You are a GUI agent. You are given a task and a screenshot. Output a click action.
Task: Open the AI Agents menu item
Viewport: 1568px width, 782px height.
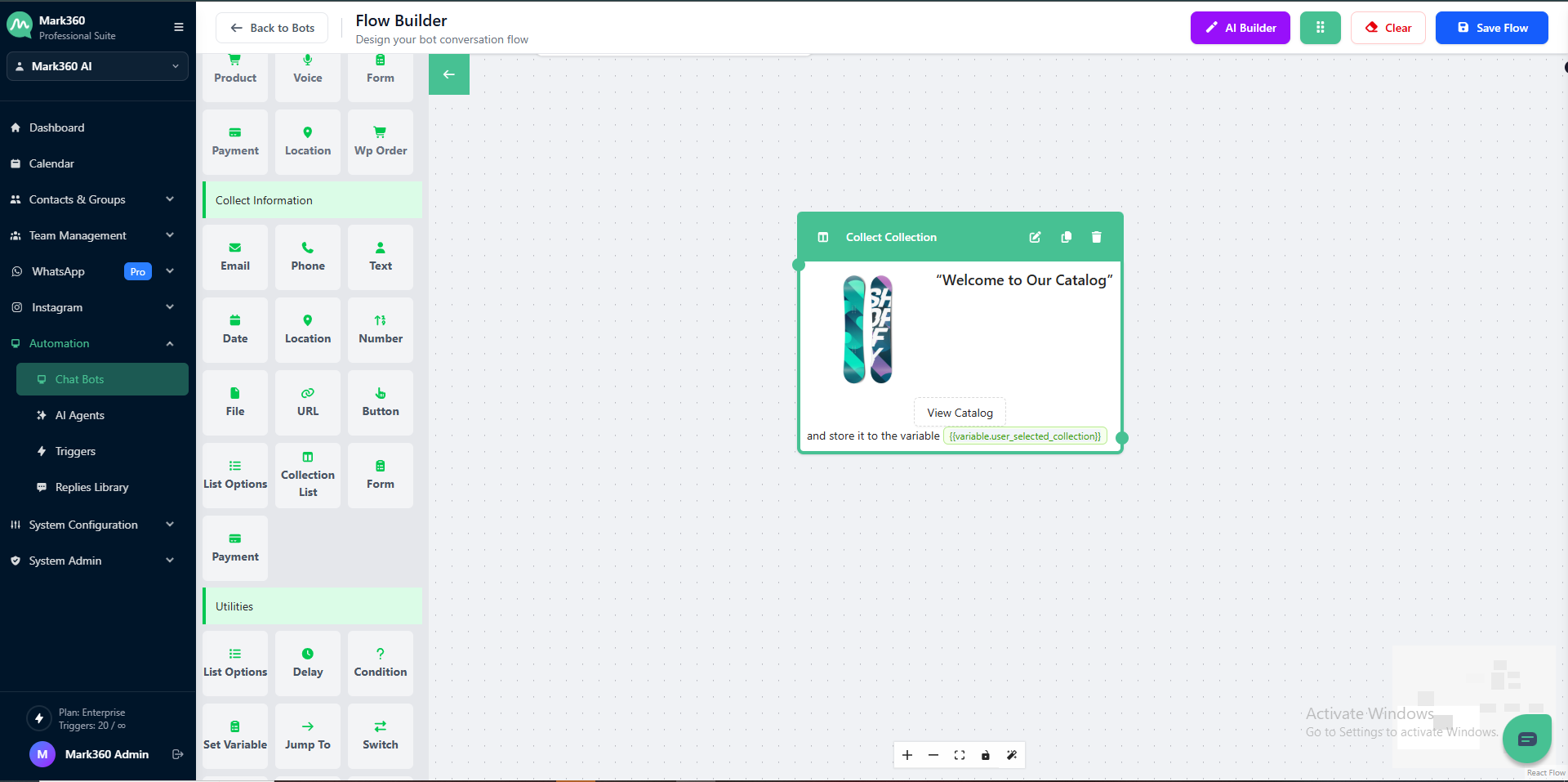coord(80,415)
